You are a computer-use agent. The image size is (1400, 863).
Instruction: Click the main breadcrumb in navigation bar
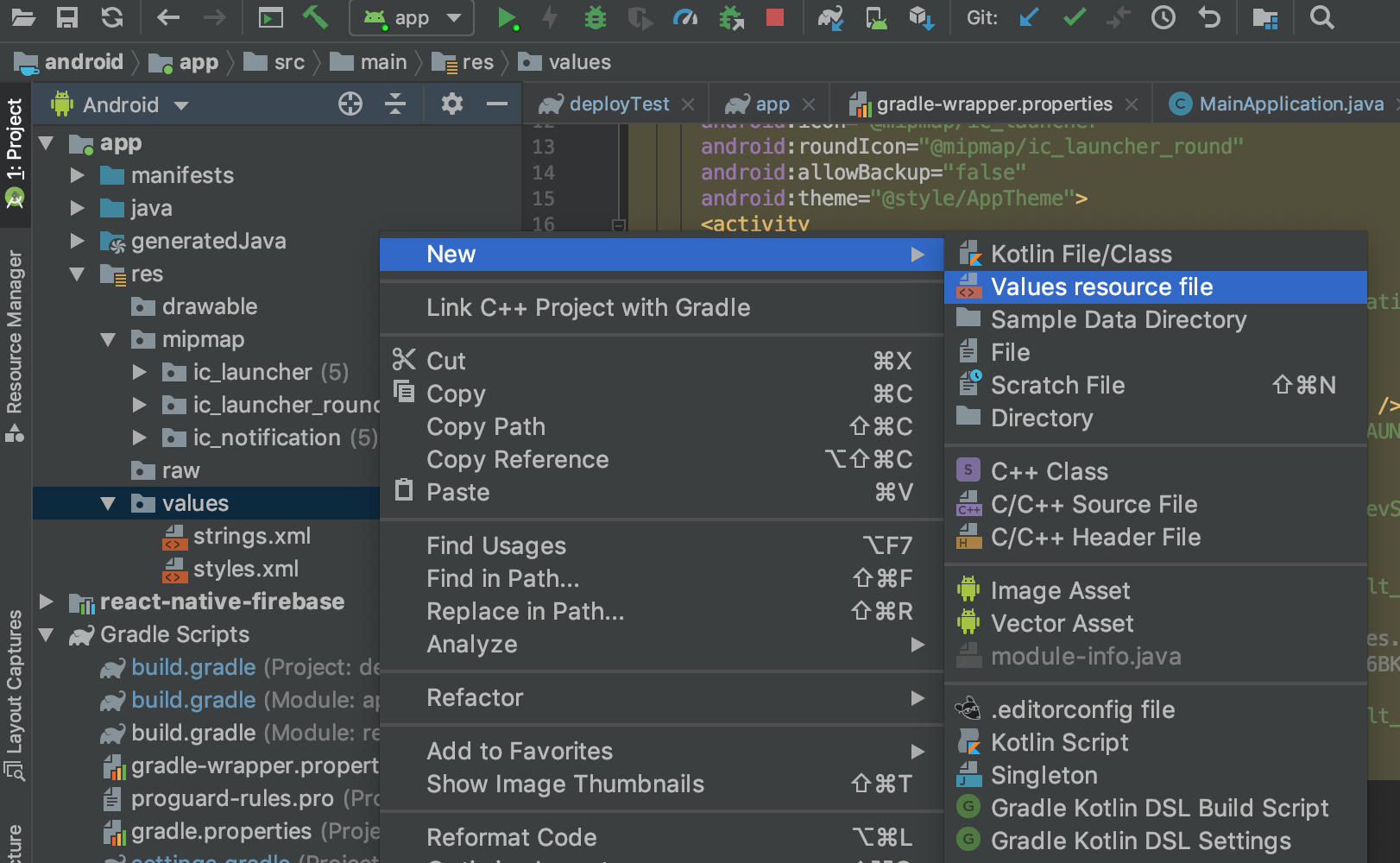pyautogui.click(x=369, y=62)
